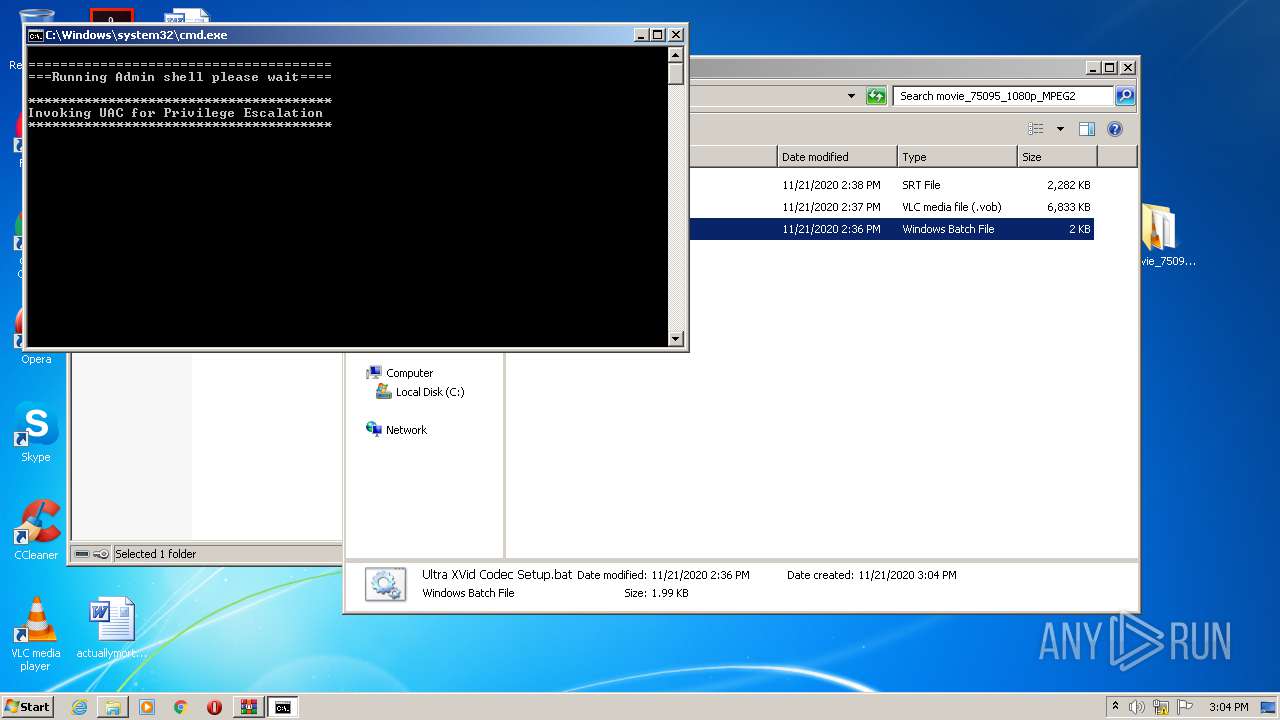Open the Explorer address bar history dropdown
The image size is (1280, 720).
tap(851, 96)
